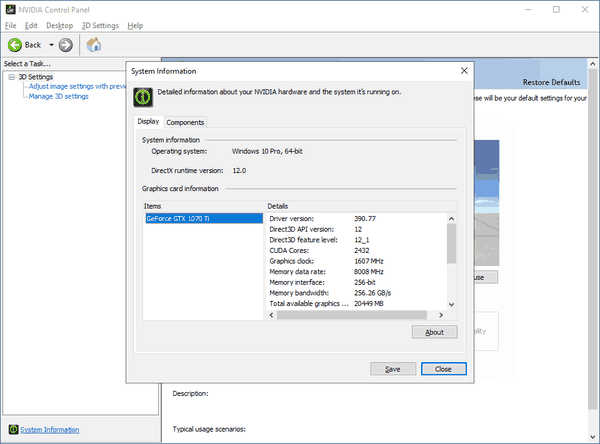Collapse the 3D Settings tree node
600x444 pixels.
(x=11, y=77)
